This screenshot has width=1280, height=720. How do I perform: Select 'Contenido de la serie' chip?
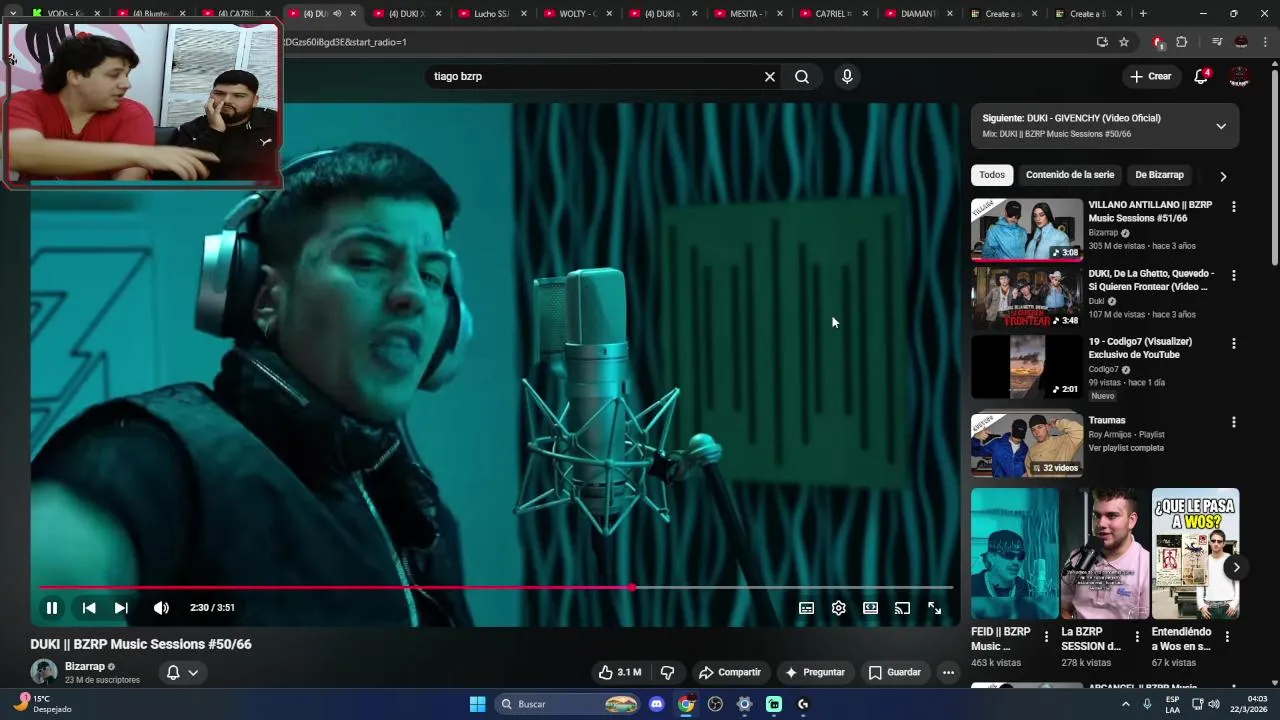click(x=1070, y=175)
